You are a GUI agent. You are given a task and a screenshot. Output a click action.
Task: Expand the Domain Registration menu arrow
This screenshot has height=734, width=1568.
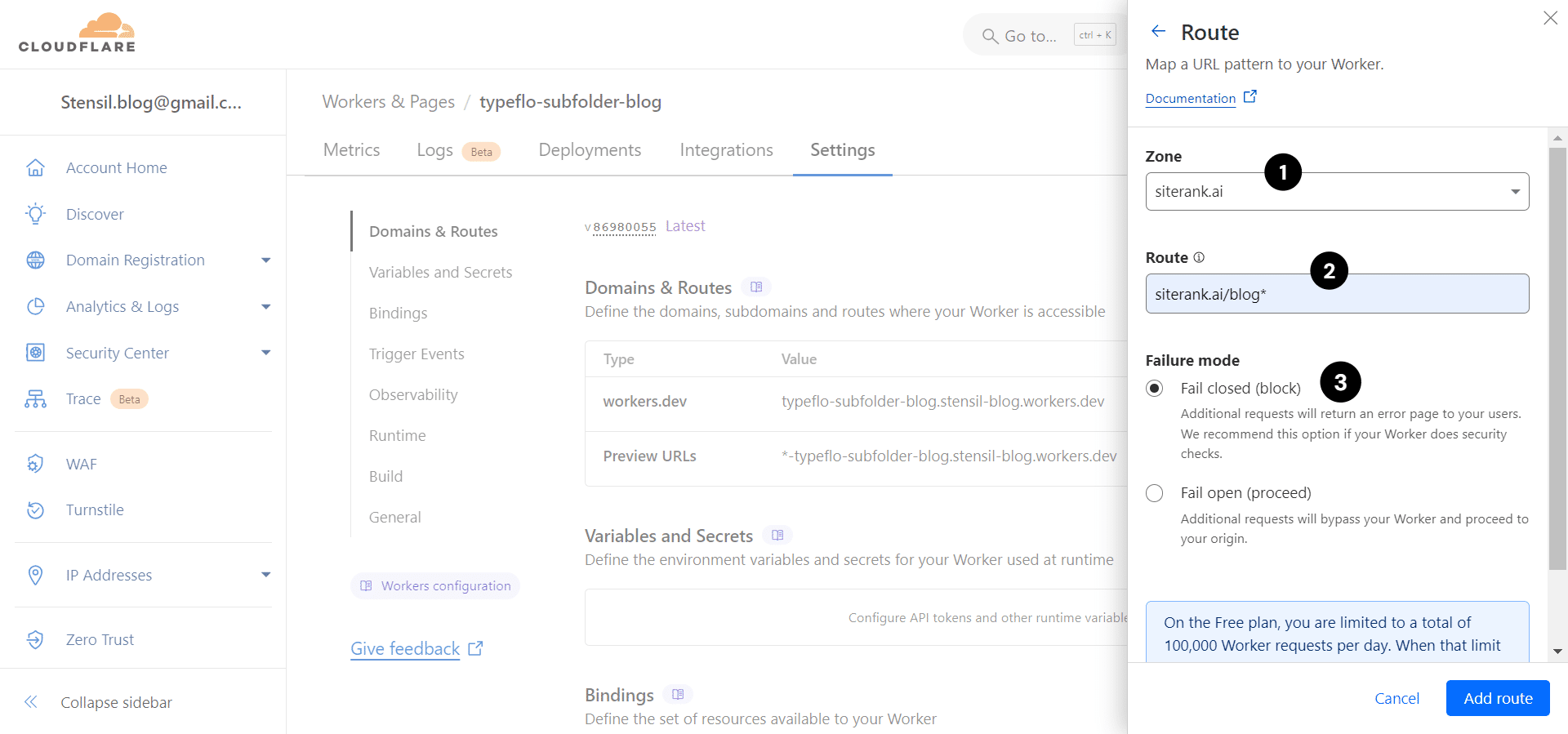click(265, 260)
